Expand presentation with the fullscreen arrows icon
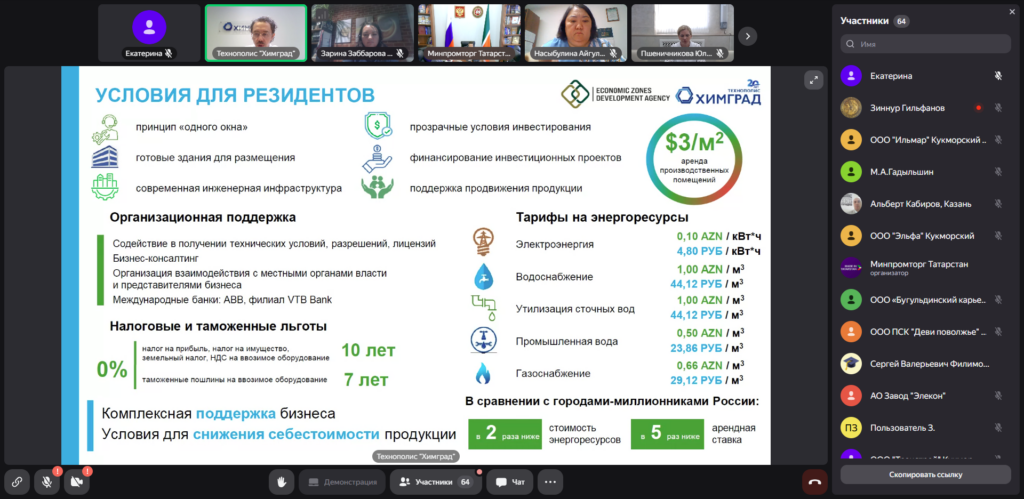The height and width of the screenshot is (499, 1024). click(813, 80)
